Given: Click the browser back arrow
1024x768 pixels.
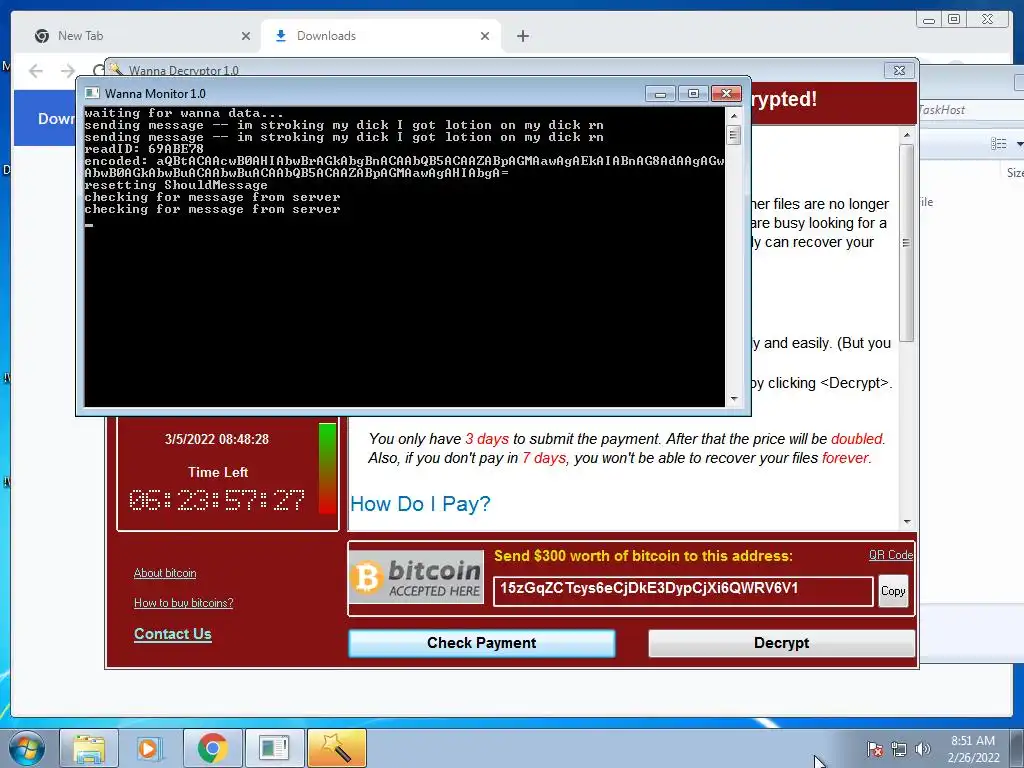Looking at the screenshot, I should click(36, 71).
